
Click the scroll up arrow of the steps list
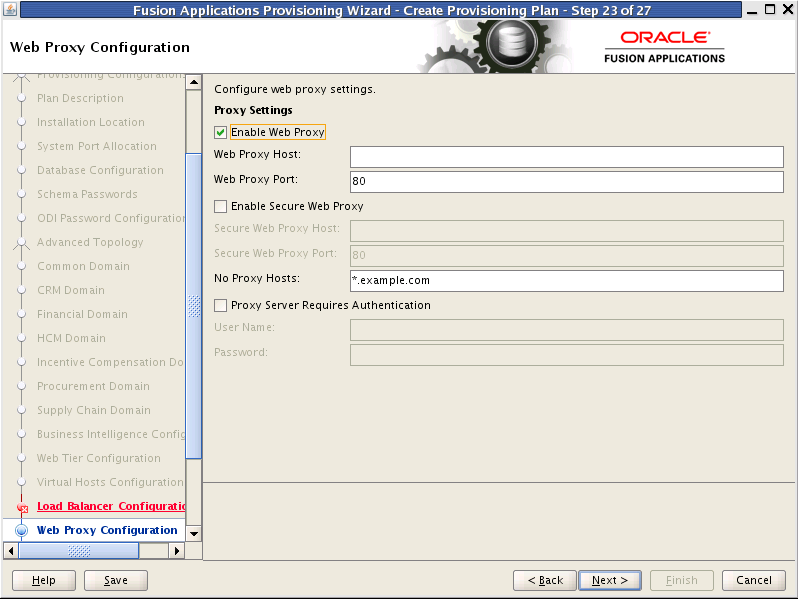194,82
